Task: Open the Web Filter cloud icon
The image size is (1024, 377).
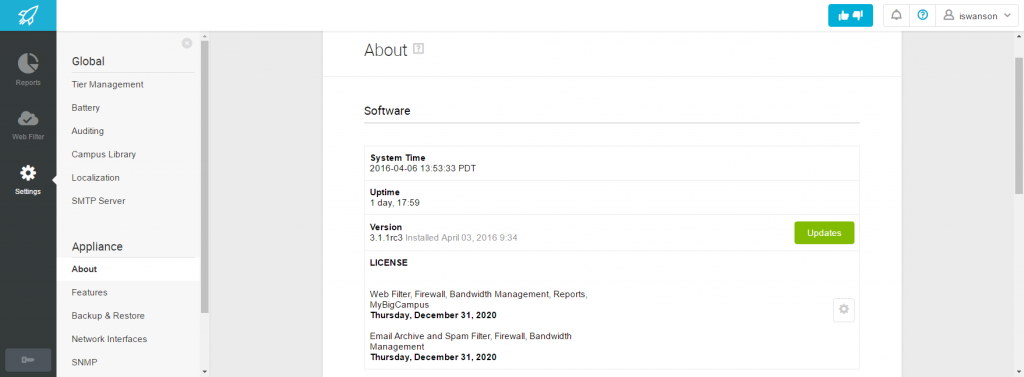Action: pyautogui.click(x=28, y=118)
